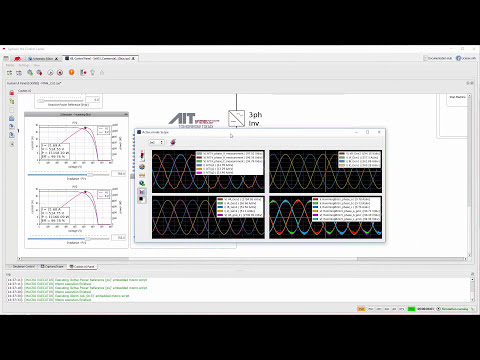The width and height of the screenshot is (480, 360).
Task: Click the second sidebar icon below the lock
Action: coord(12,101)
